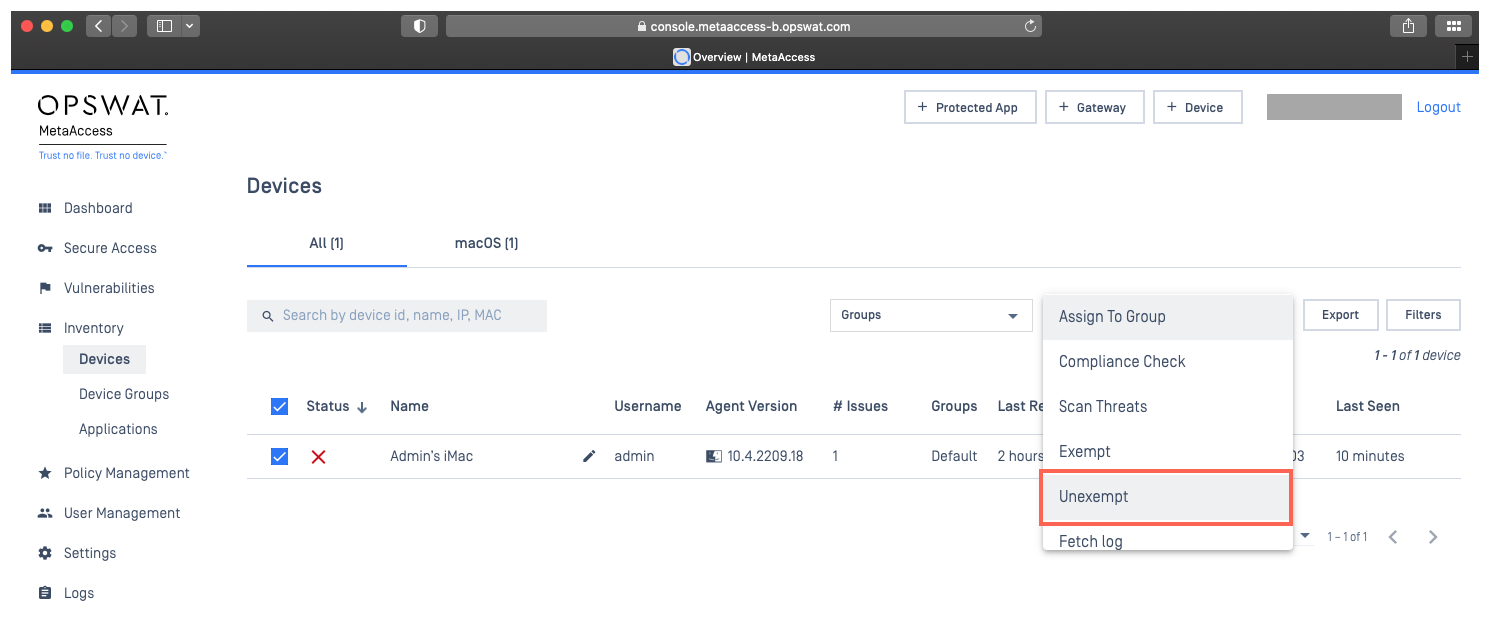1491x629 pixels.
Task: Click the User Management people icon
Action: coord(45,513)
